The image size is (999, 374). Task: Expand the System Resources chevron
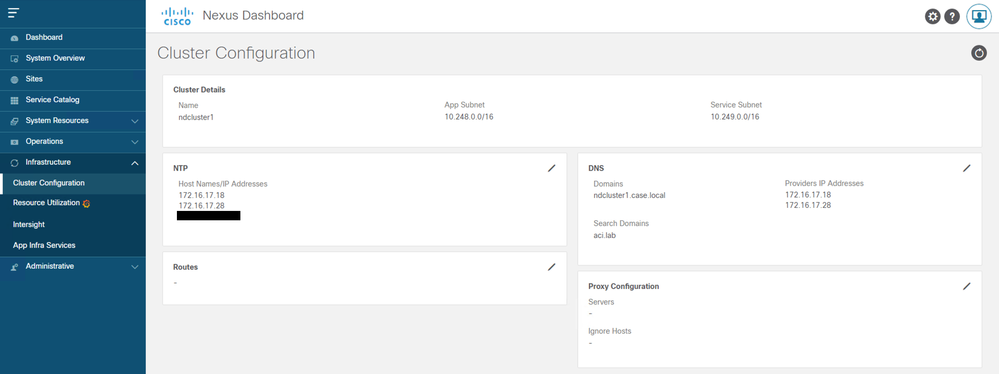[134, 121]
